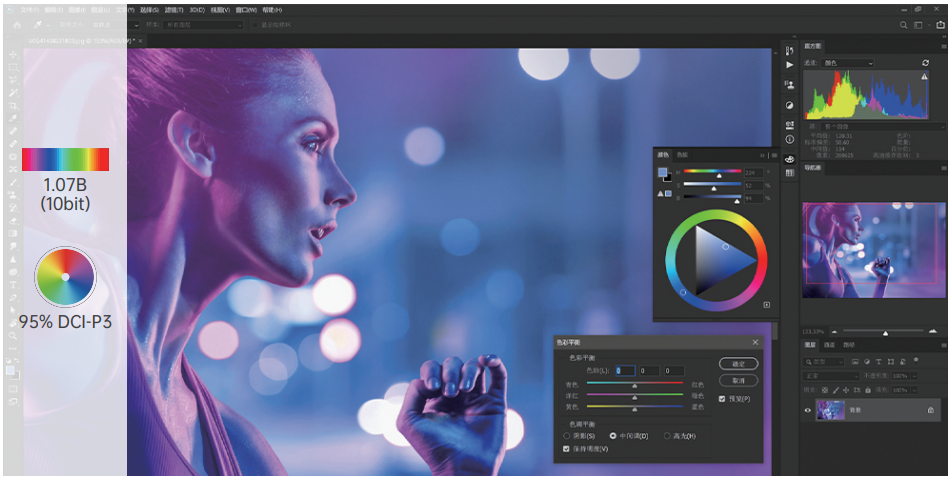Switch to the Channels tab in Layers panel
952x480 pixels.
point(829,345)
